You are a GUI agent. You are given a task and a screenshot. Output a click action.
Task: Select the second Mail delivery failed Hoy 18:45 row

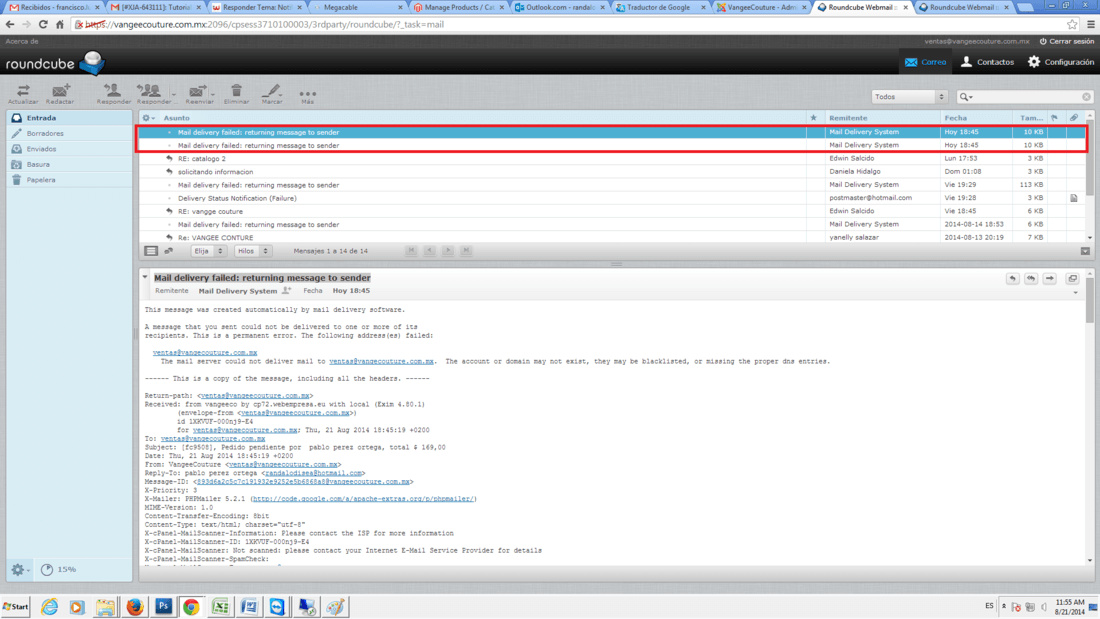click(x=612, y=145)
